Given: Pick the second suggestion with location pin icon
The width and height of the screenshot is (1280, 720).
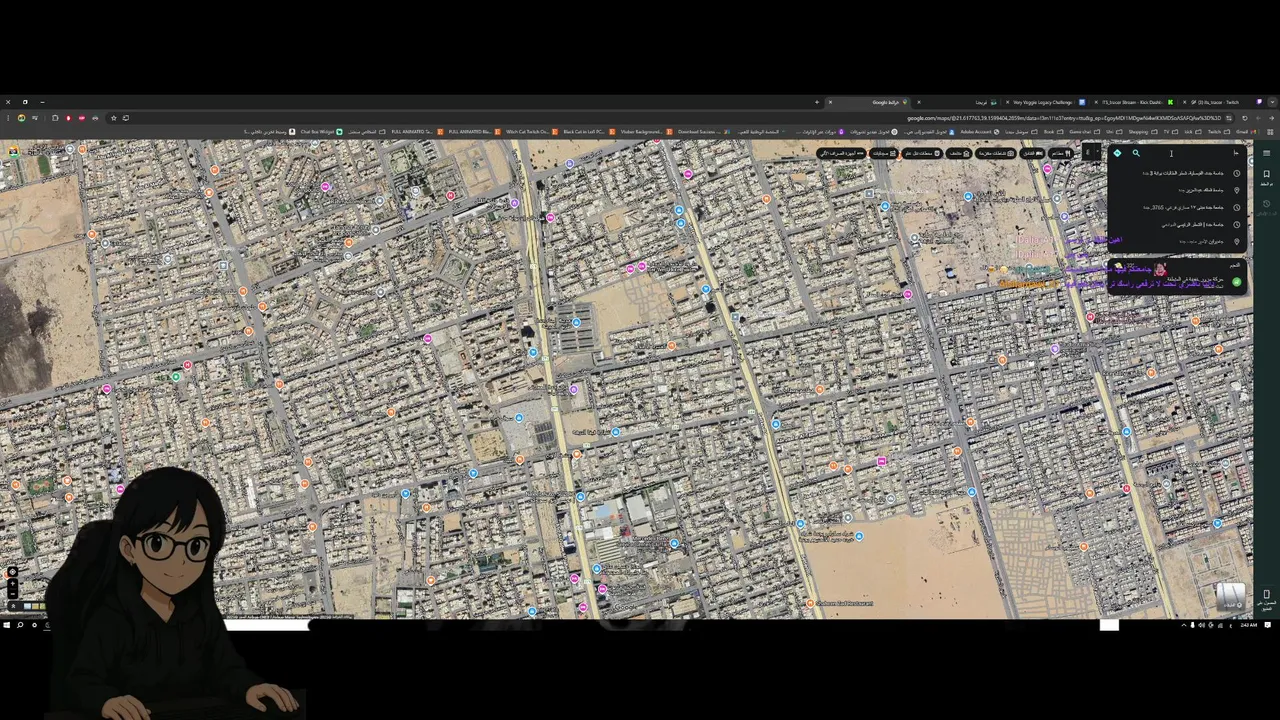Looking at the screenshot, I should coord(1178,190).
